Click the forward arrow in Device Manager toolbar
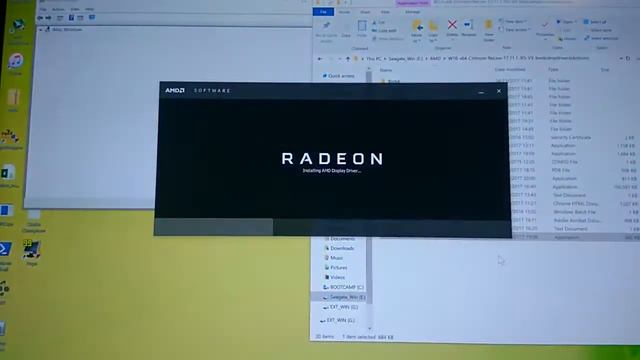640x360 pixels. click(48, 18)
